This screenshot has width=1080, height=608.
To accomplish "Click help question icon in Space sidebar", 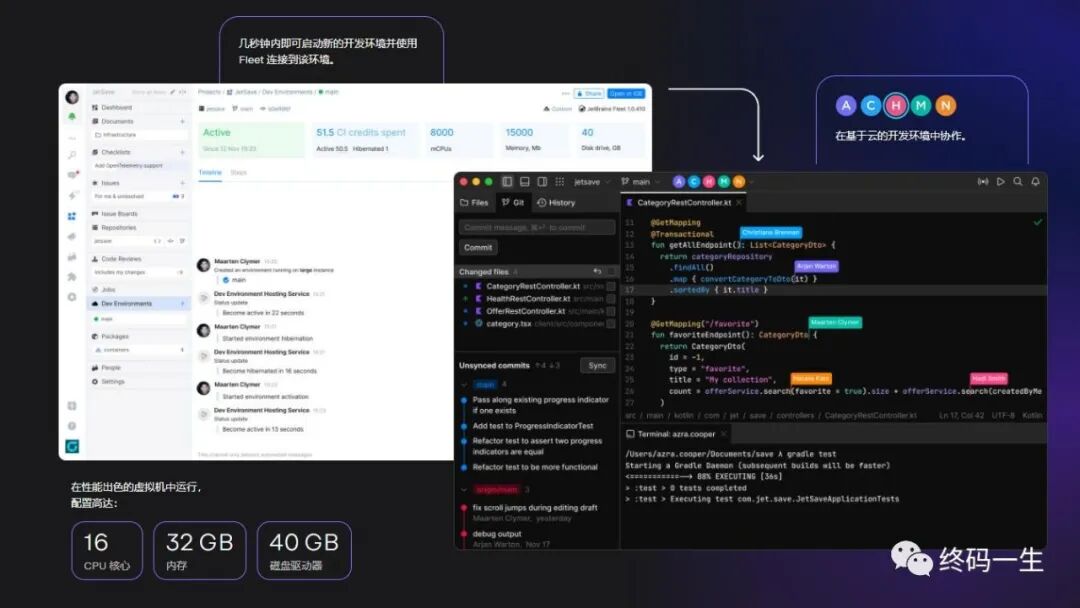I will [x=72, y=426].
